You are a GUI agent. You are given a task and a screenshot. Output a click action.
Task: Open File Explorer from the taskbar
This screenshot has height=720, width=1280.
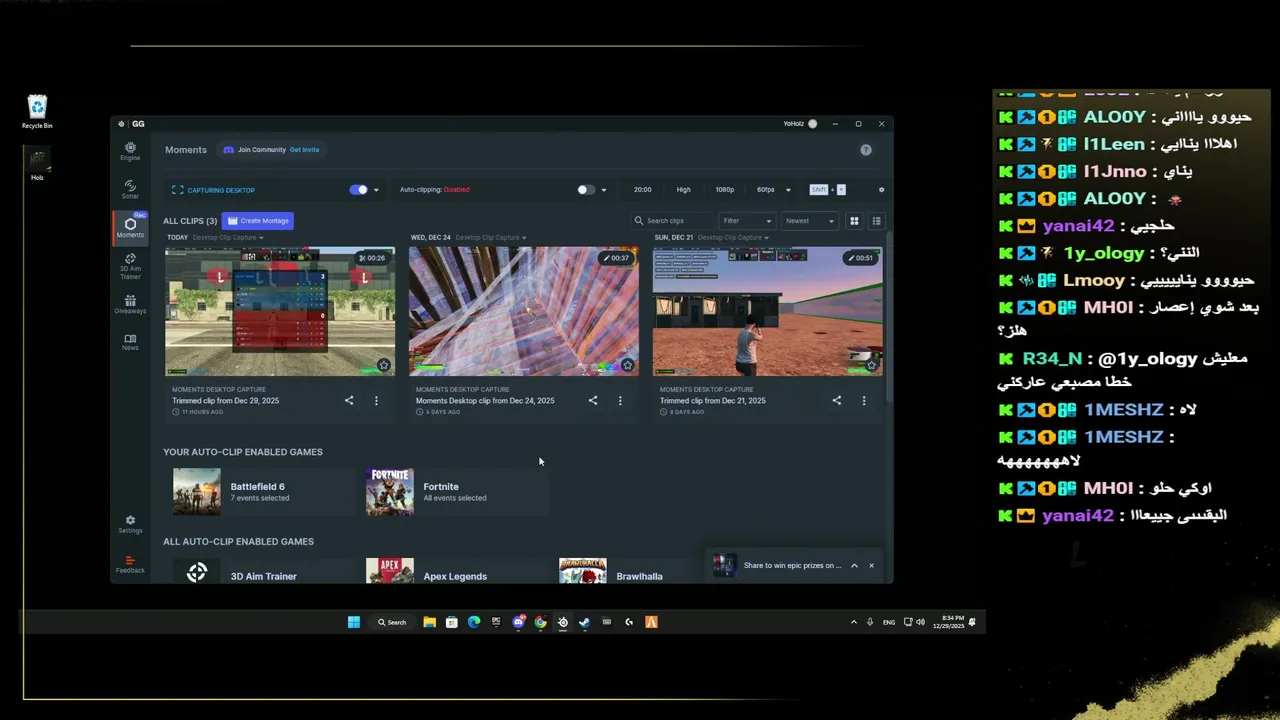tap(429, 622)
